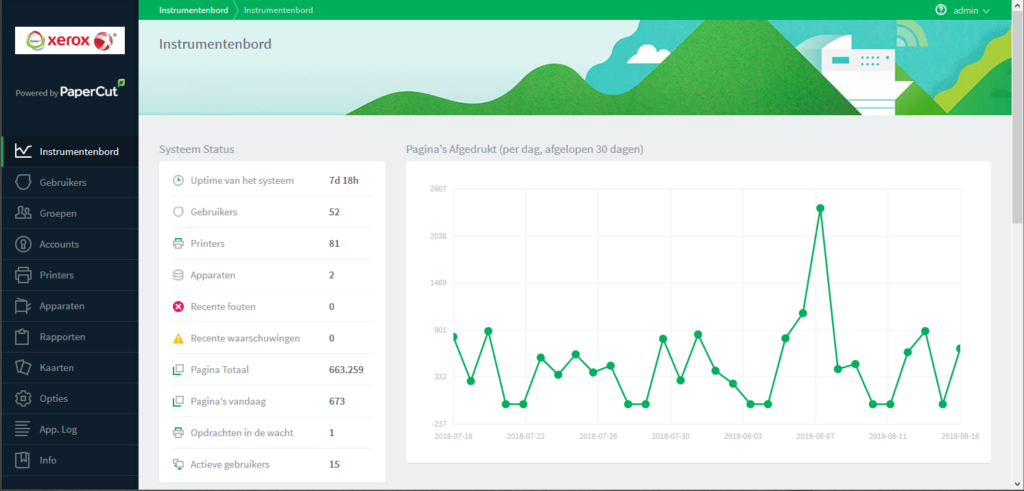1024x491 pixels.
Task: Click the Groepen people icon in sidebar
Action: point(24,213)
